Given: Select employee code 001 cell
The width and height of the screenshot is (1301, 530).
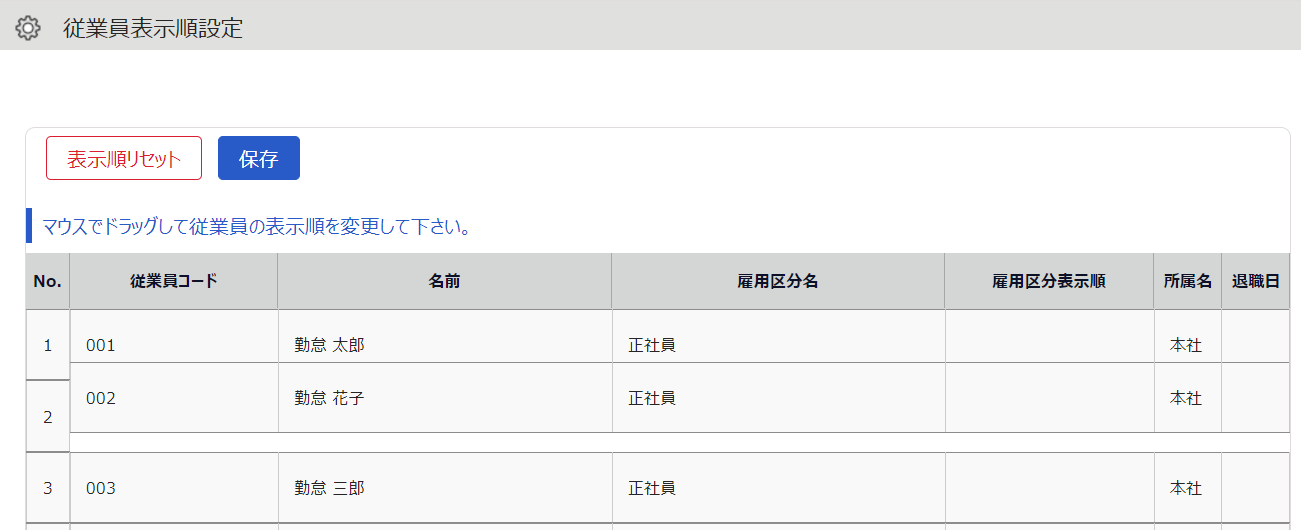Looking at the screenshot, I should click(173, 345).
